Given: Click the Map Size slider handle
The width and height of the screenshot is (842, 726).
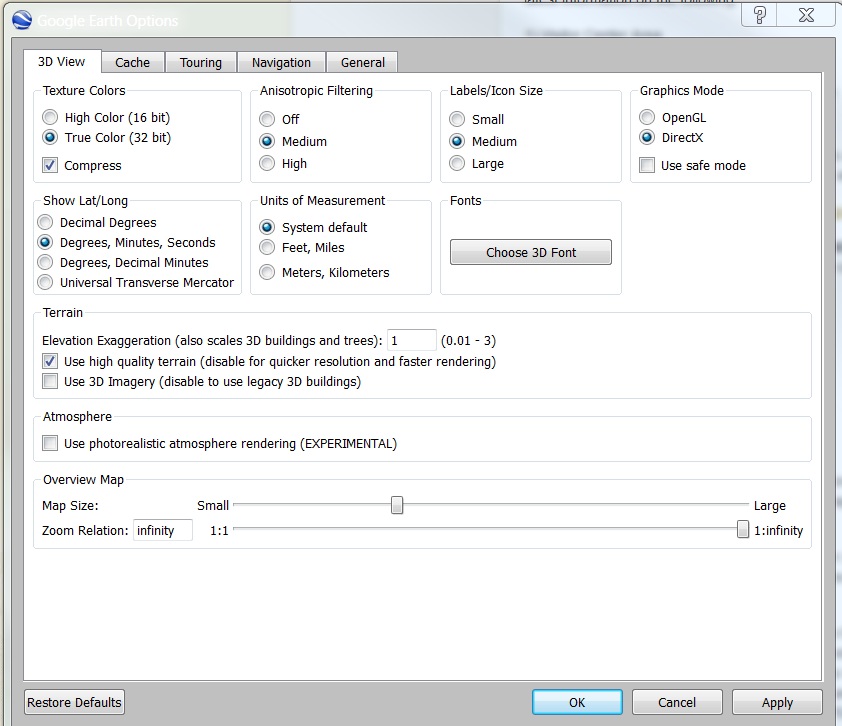Looking at the screenshot, I should point(397,505).
